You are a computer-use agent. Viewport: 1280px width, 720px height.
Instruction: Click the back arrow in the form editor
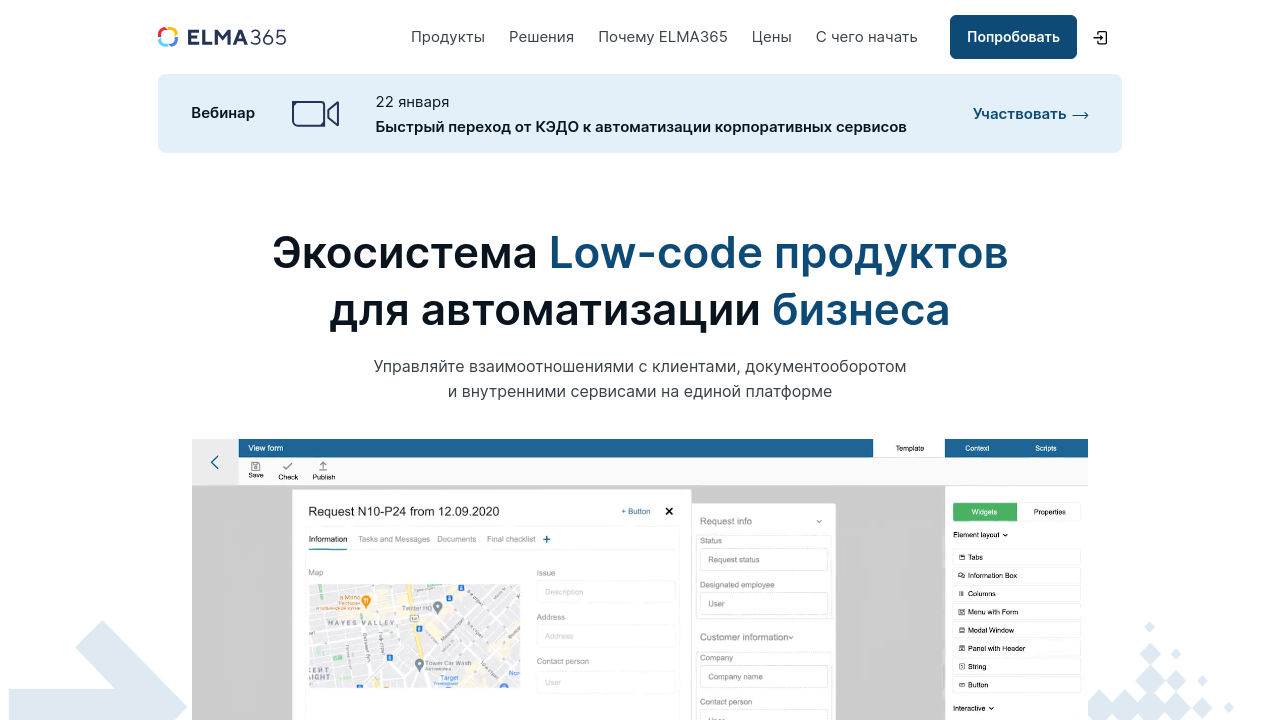[x=215, y=462]
